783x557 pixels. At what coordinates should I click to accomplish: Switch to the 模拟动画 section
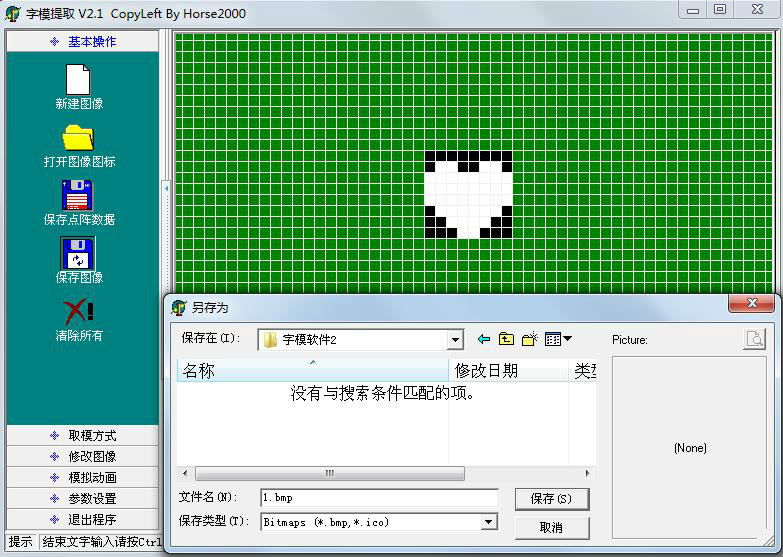click(82, 477)
